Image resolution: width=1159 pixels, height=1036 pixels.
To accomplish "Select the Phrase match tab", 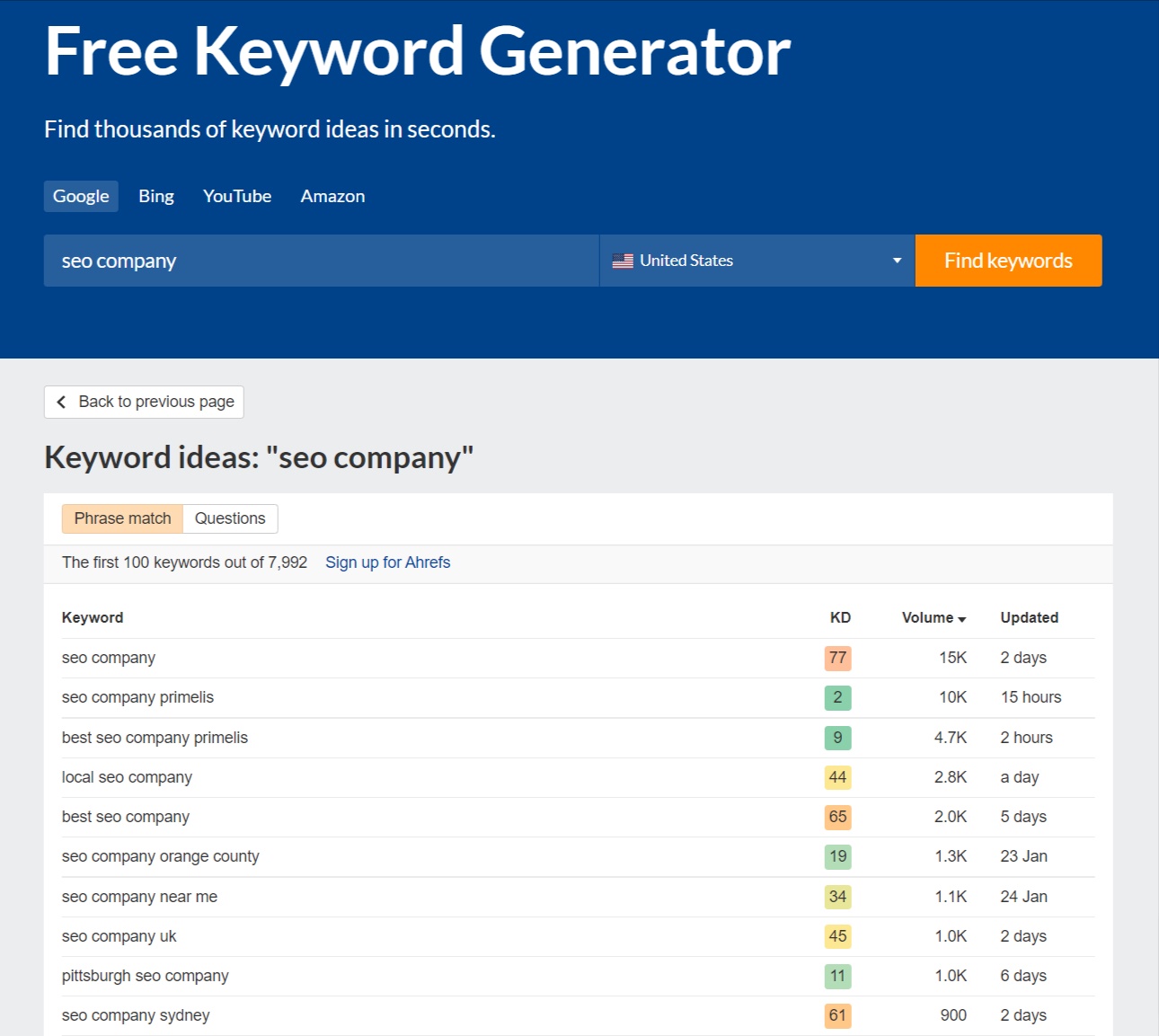I will [122, 518].
